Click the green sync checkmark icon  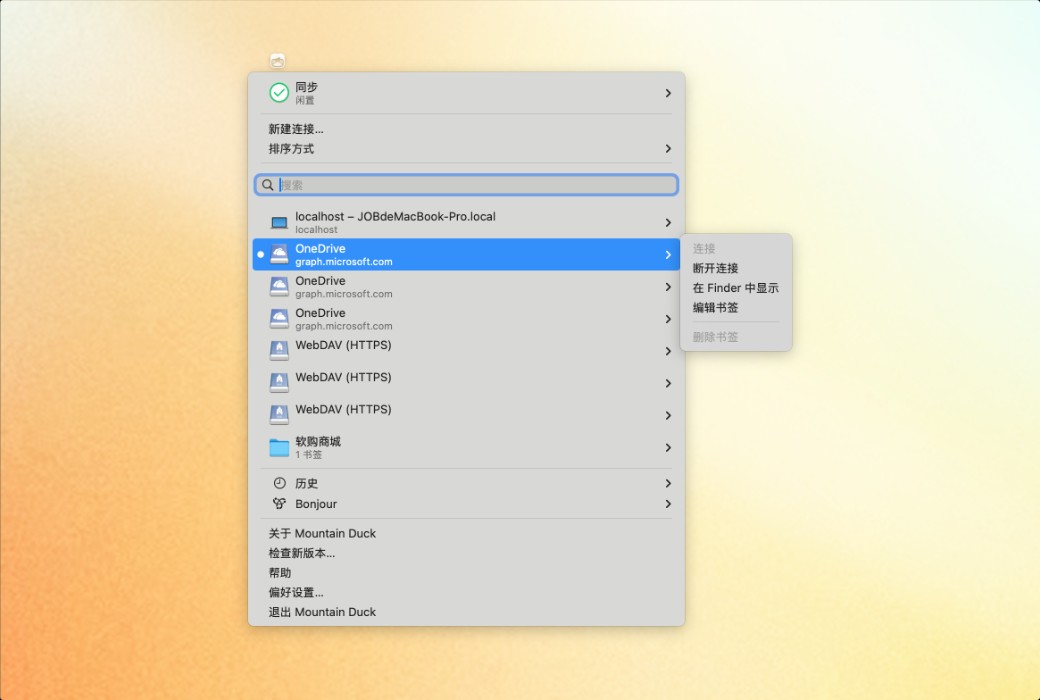click(279, 93)
